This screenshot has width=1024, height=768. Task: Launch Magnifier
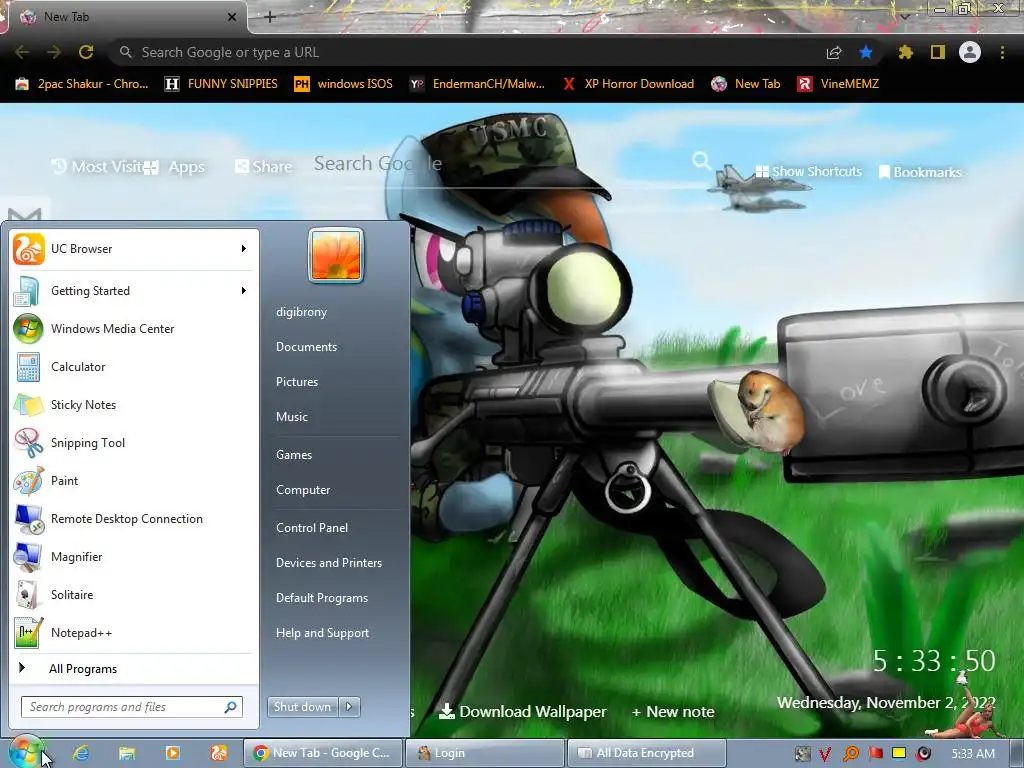pos(134,556)
